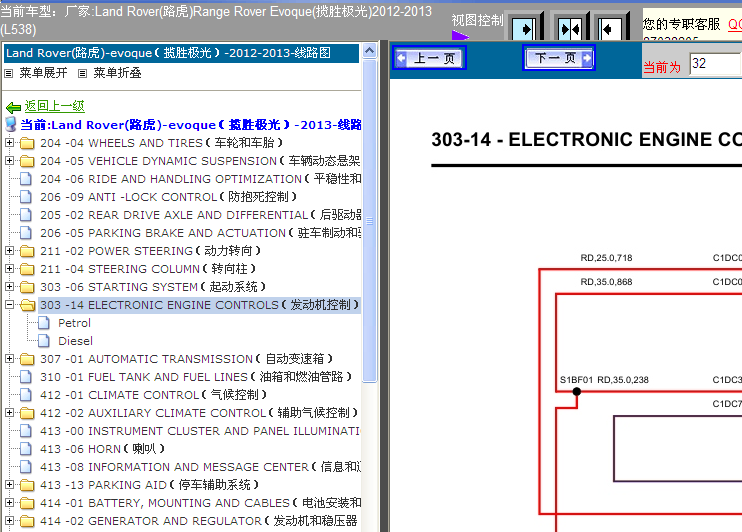This screenshot has height=532, width=742.
Task: Click folder icon for 204-04 Wheels and Tires
Action: [27, 143]
